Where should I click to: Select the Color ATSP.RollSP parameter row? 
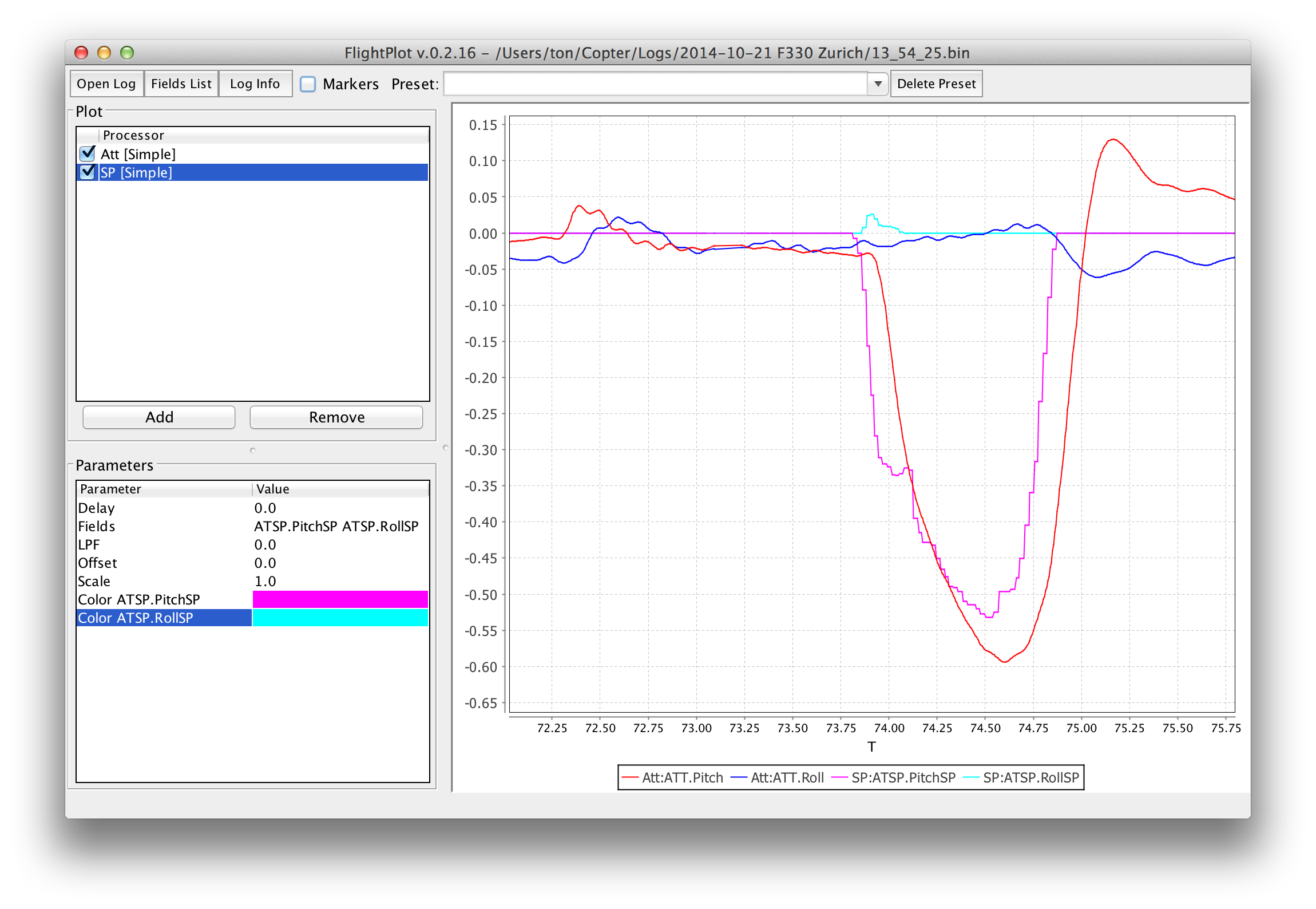252,618
